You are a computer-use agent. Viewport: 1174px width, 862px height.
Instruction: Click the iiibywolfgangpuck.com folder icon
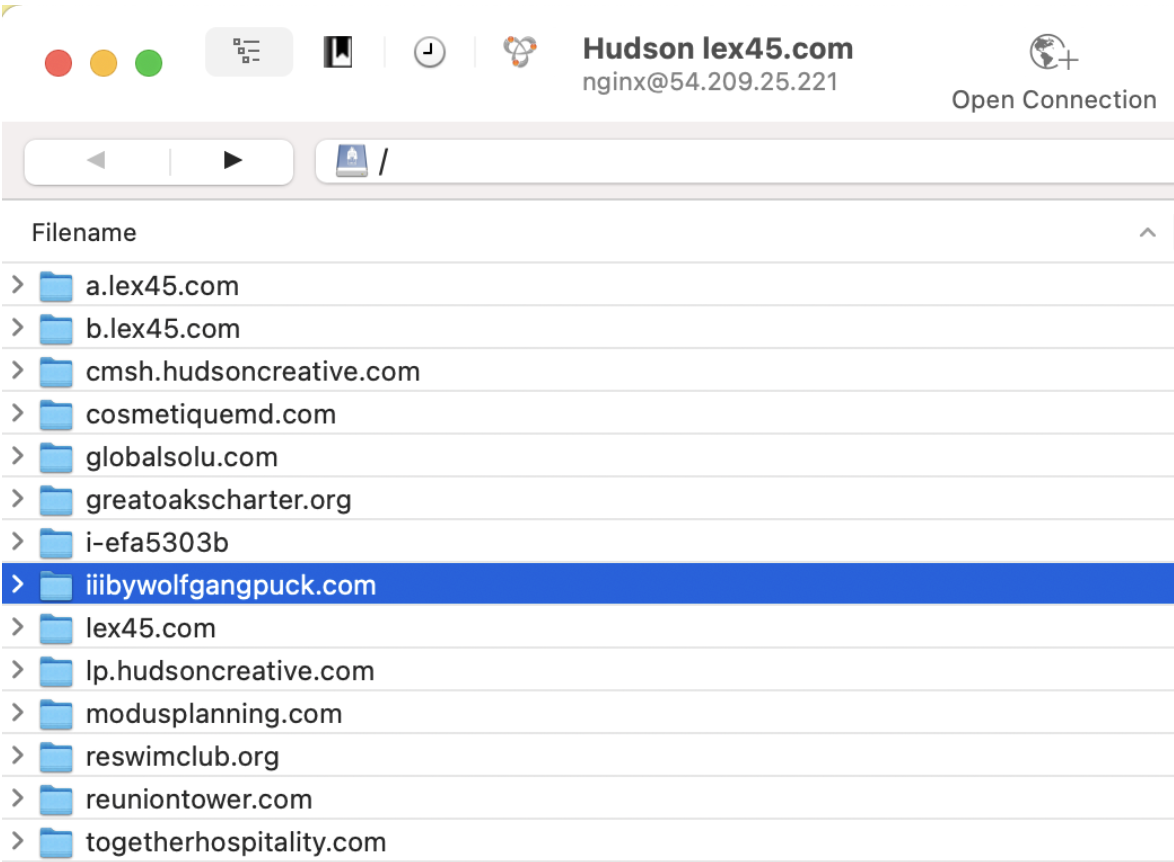pos(56,585)
